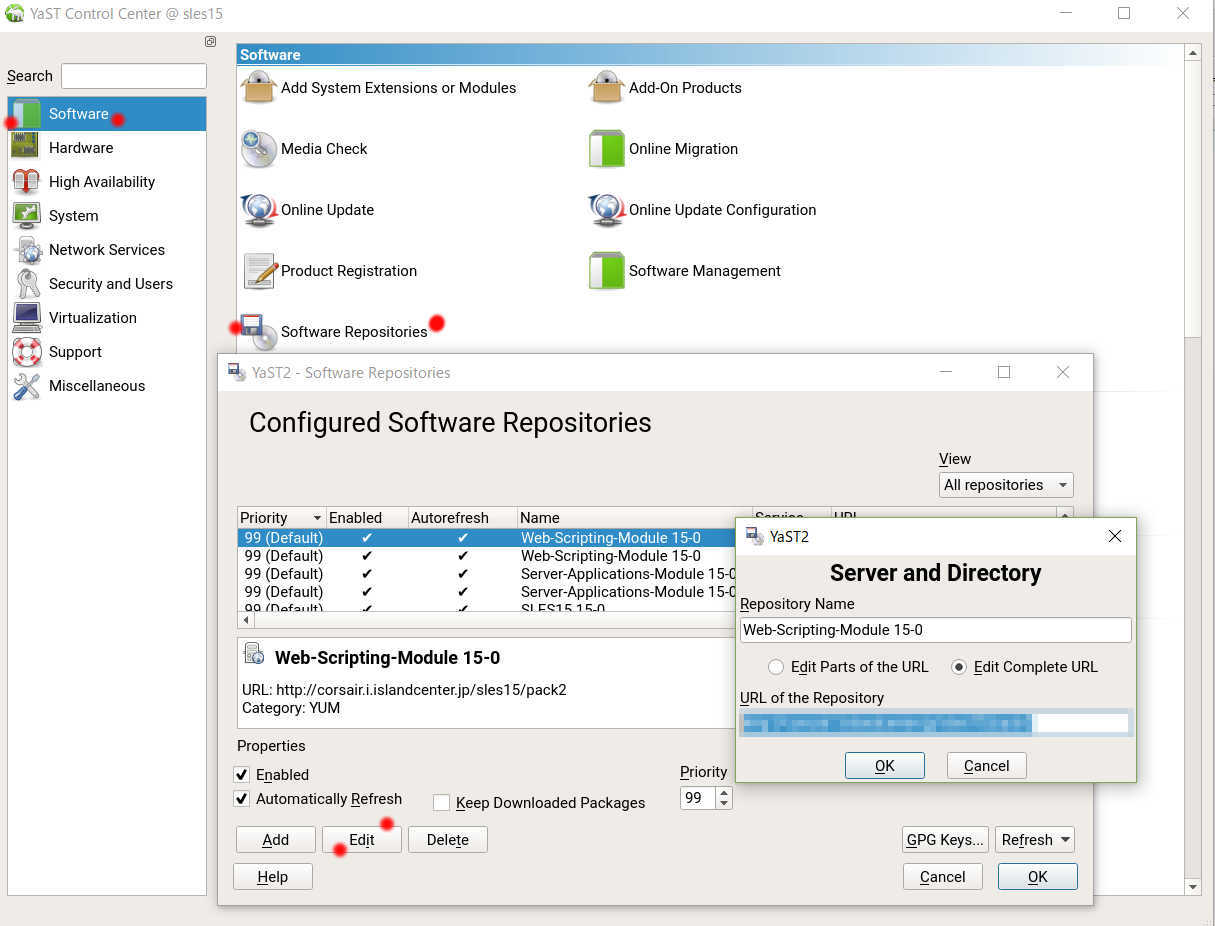Launch the Software Repositories icon
1215x926 pixels.
pyautogui.click(x=259, y=331)
